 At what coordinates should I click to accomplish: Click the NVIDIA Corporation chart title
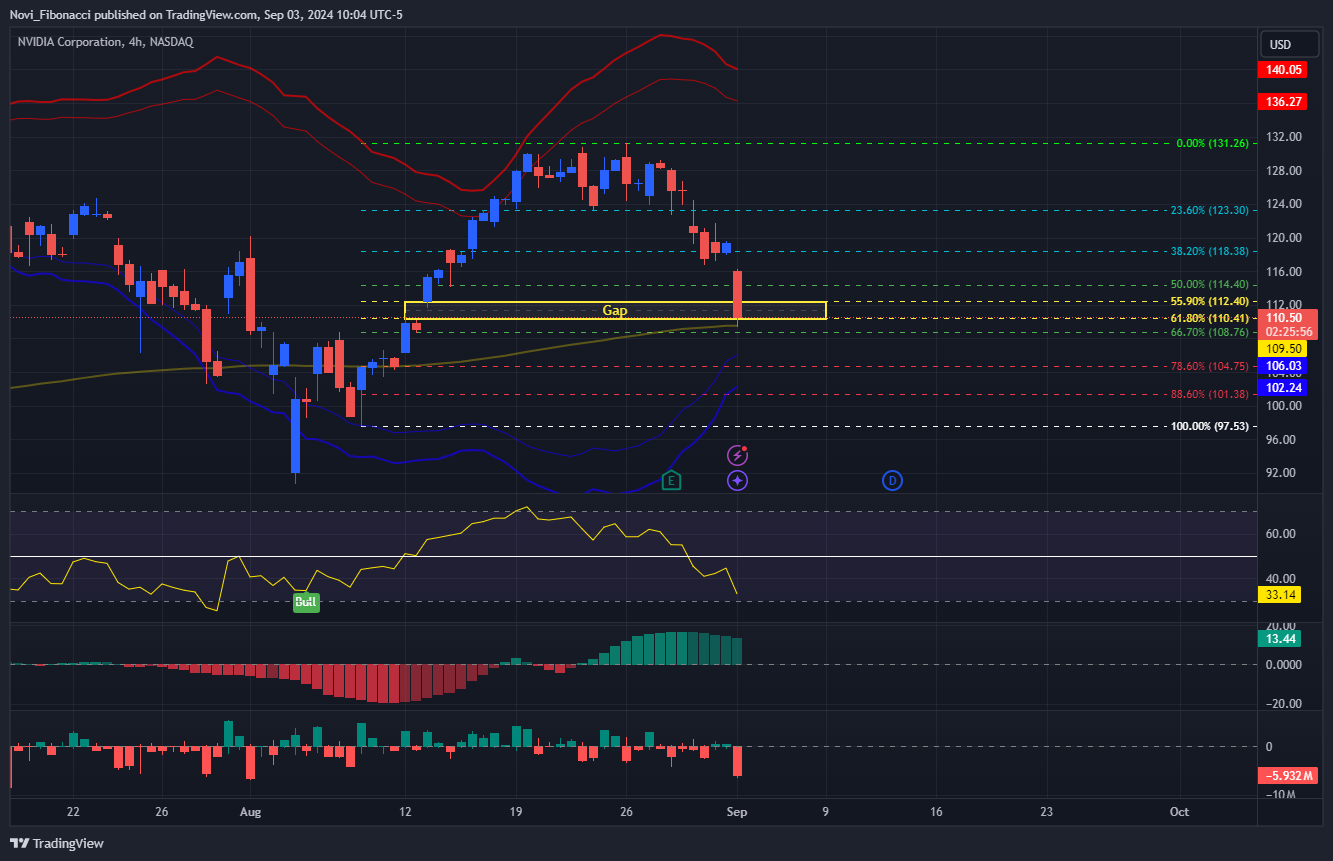106,42
